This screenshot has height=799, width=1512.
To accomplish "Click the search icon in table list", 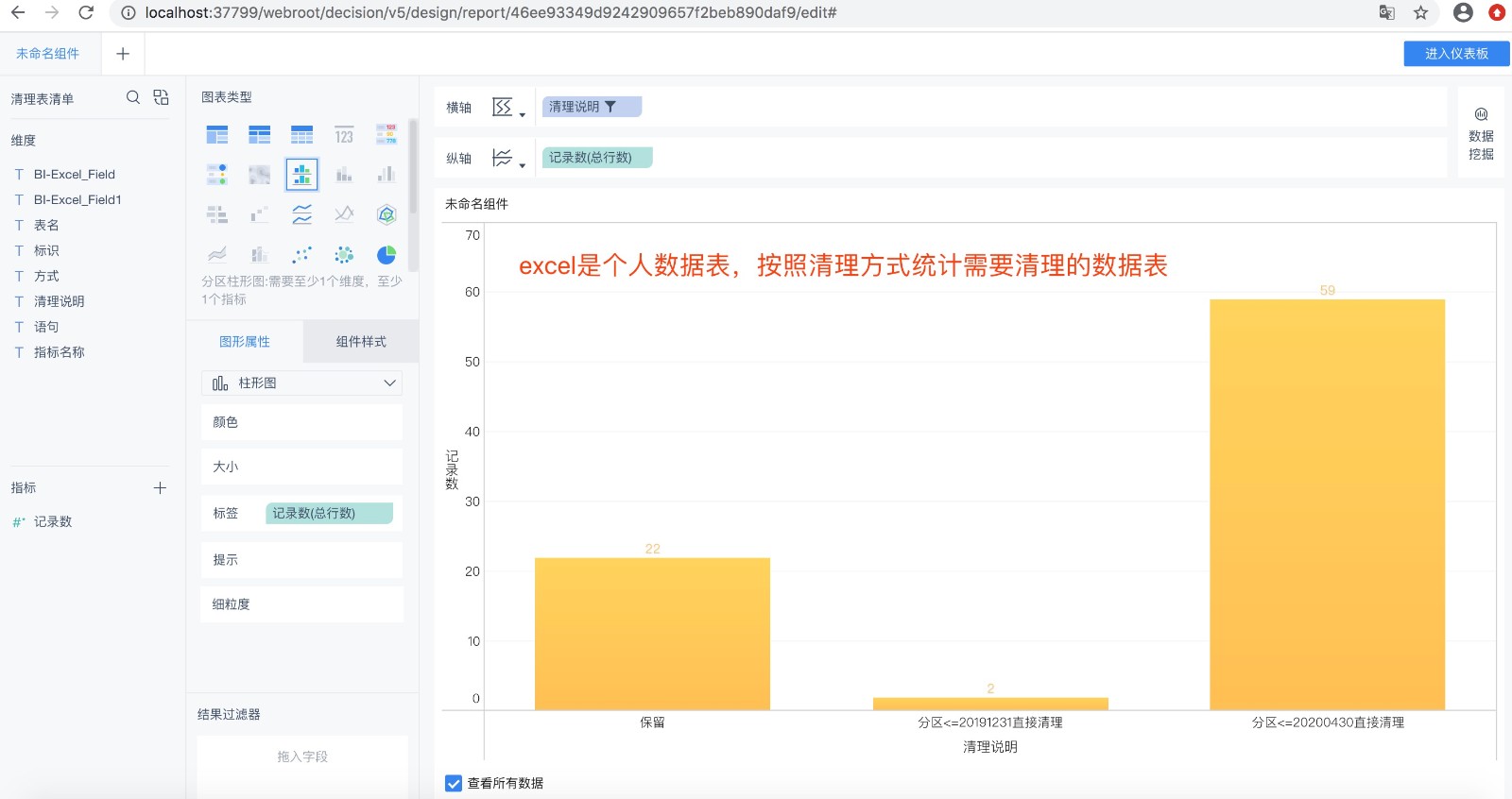I will (x=133, y=97).
